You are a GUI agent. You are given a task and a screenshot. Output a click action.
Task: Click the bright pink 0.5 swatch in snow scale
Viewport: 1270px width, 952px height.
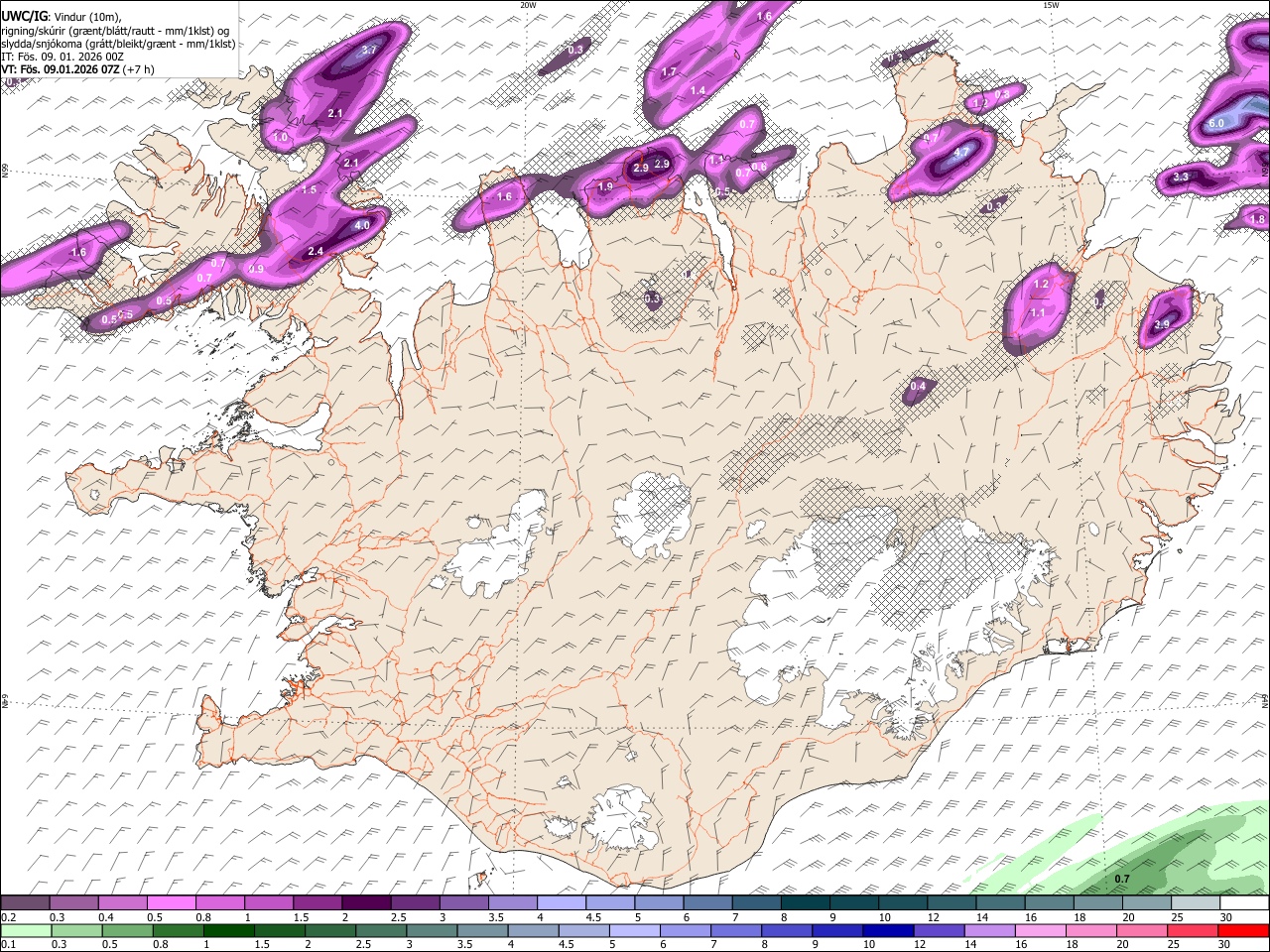(172, 902)
